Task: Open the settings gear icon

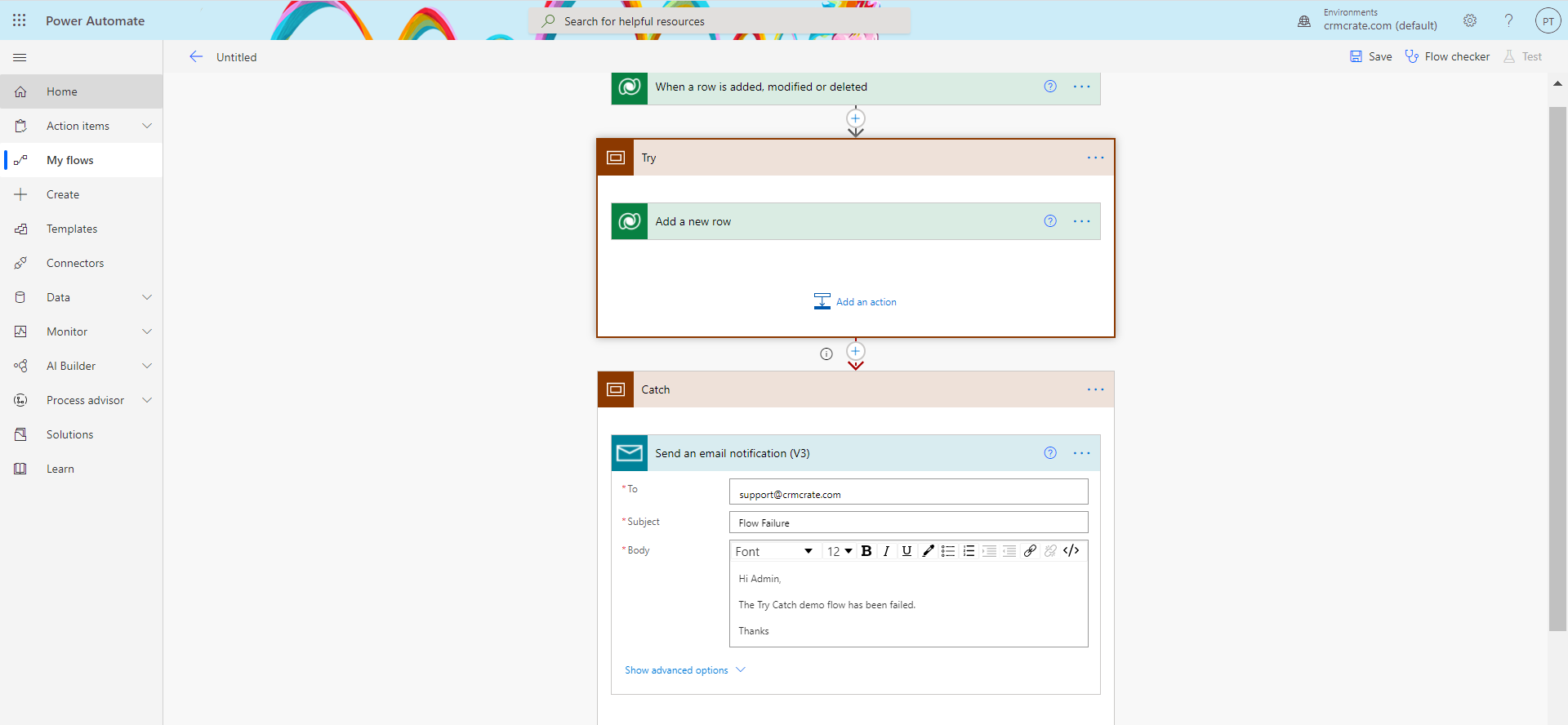Action: coord(1470,20)
